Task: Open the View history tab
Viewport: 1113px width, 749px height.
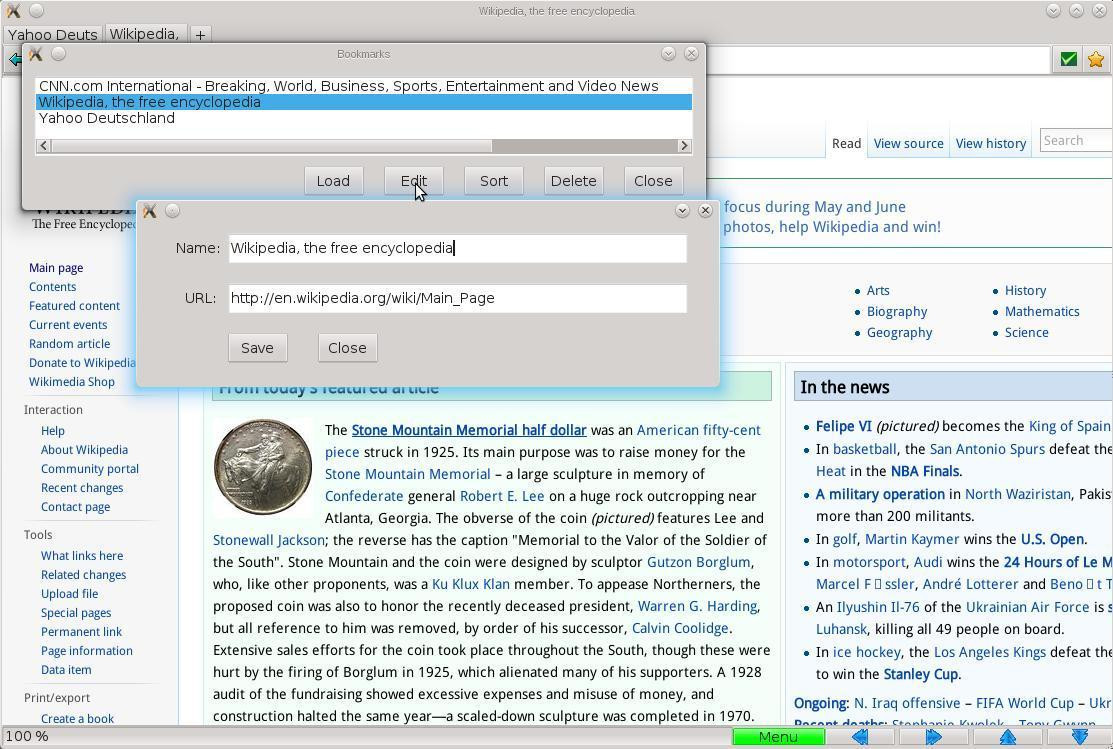Action: pos(991,143)
